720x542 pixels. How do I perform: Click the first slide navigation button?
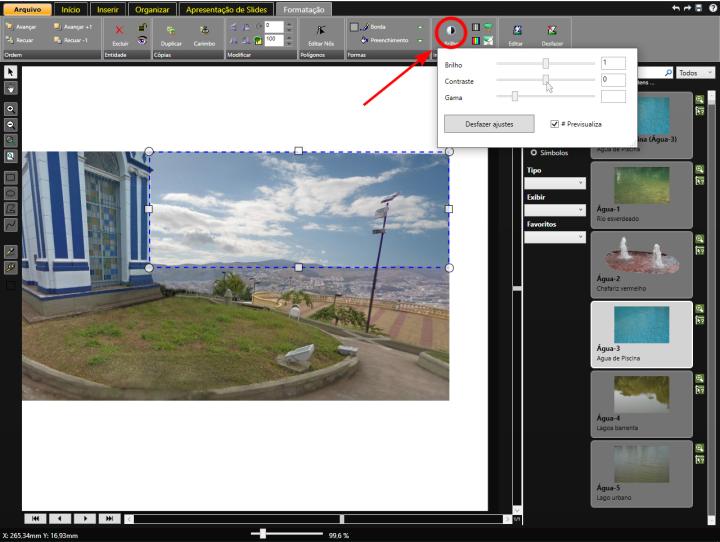tap(35, 519)
